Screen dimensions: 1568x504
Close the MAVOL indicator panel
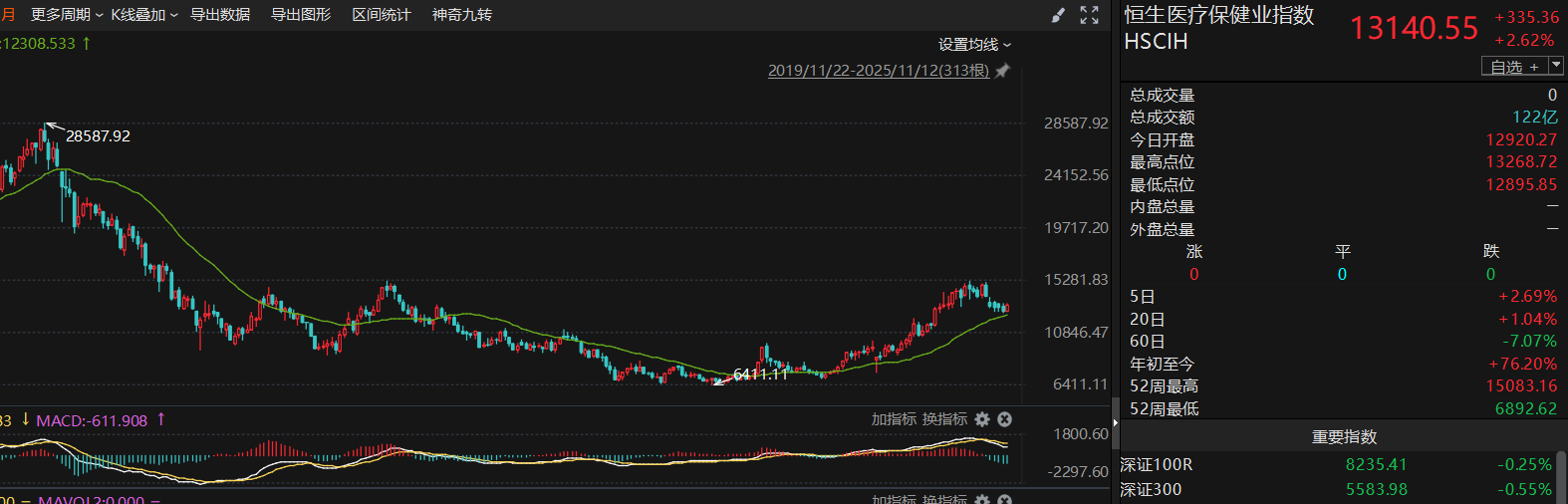[1004, 500]
